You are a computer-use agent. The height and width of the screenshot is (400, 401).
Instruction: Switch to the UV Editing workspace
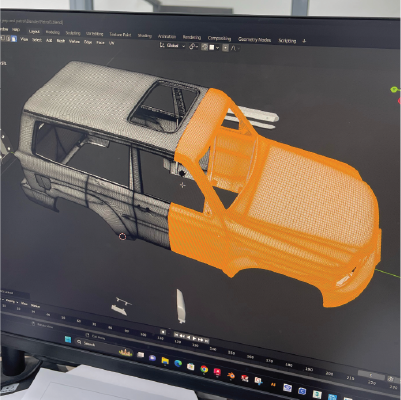click(94, 33)
